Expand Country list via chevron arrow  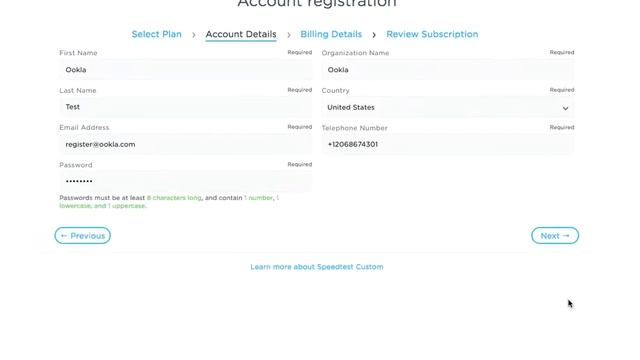(x=565, y=108)
